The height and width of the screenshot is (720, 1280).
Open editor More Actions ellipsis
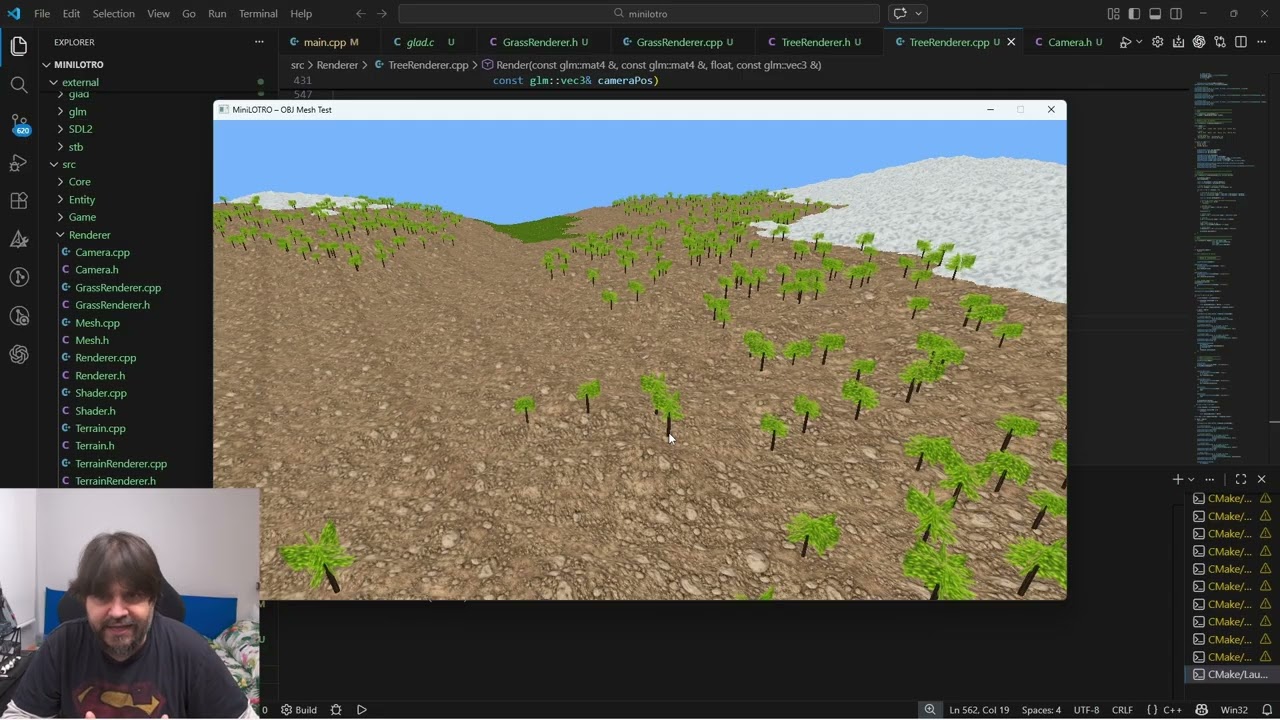click(1262, 42)
